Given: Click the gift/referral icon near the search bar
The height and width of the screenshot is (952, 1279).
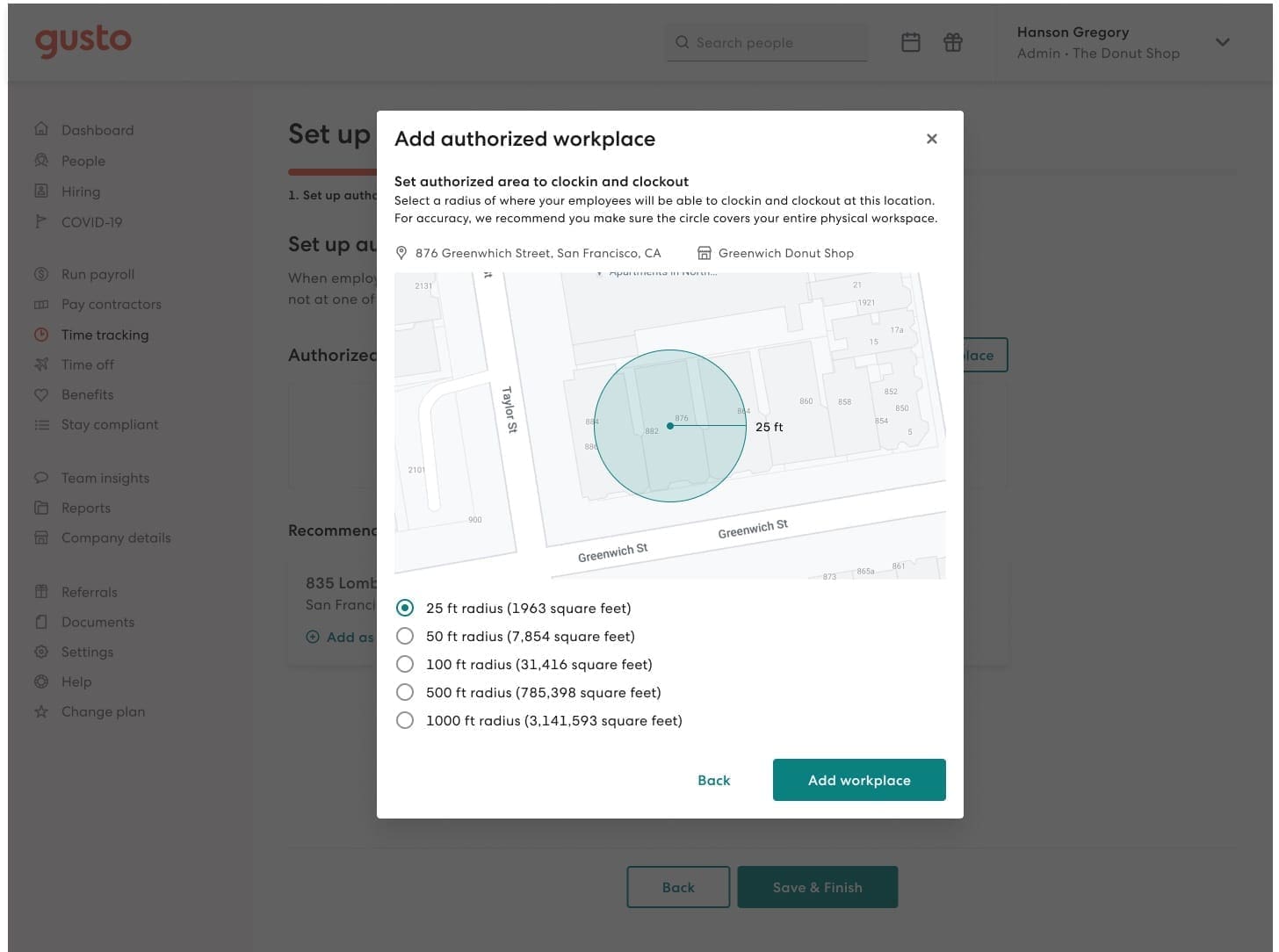Looking at the screenshot, I should 952,41.
